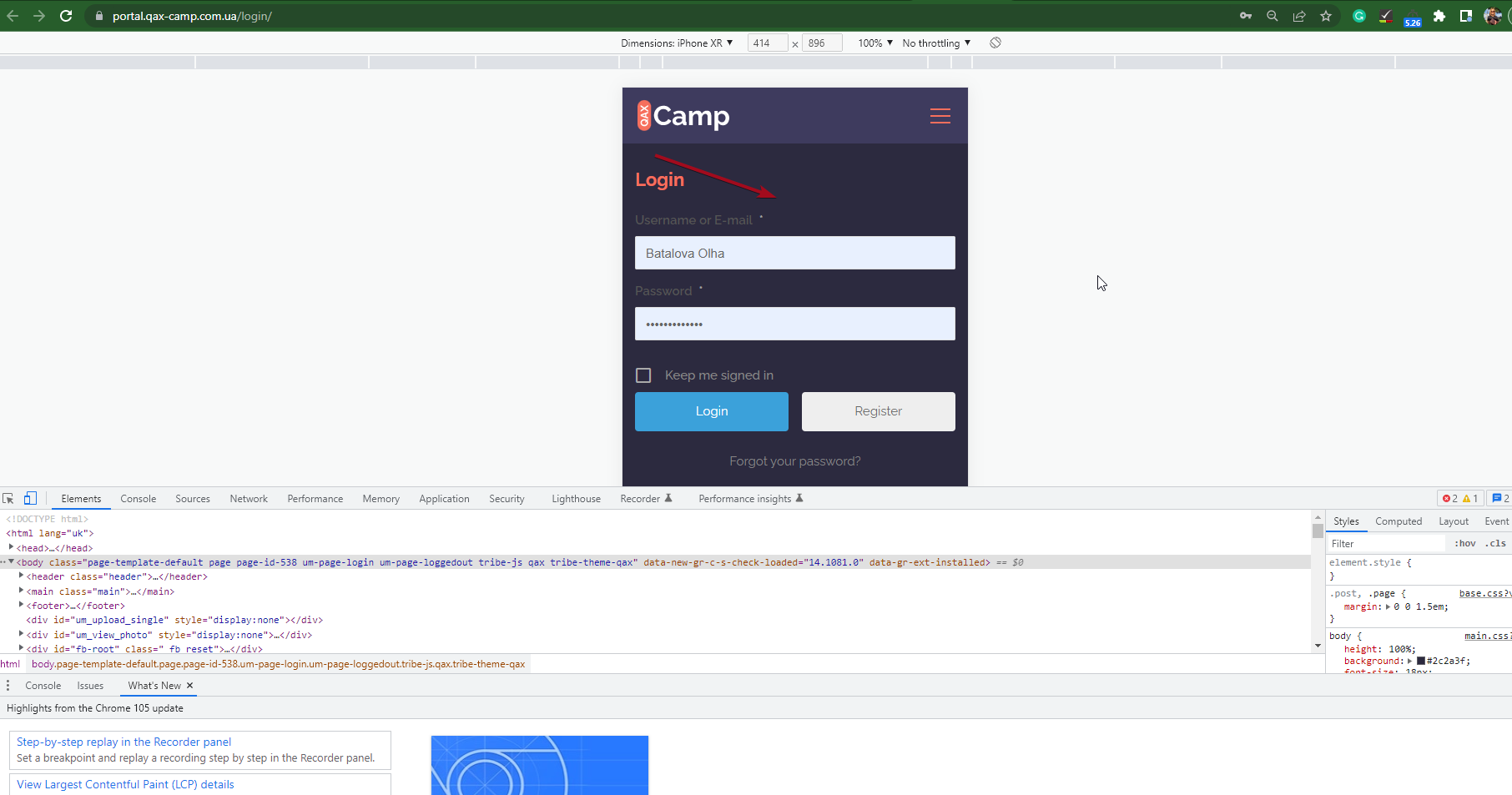Click the Todoist extension checkmark icon
1512x795 pixels.
[x=1386, y=16]
